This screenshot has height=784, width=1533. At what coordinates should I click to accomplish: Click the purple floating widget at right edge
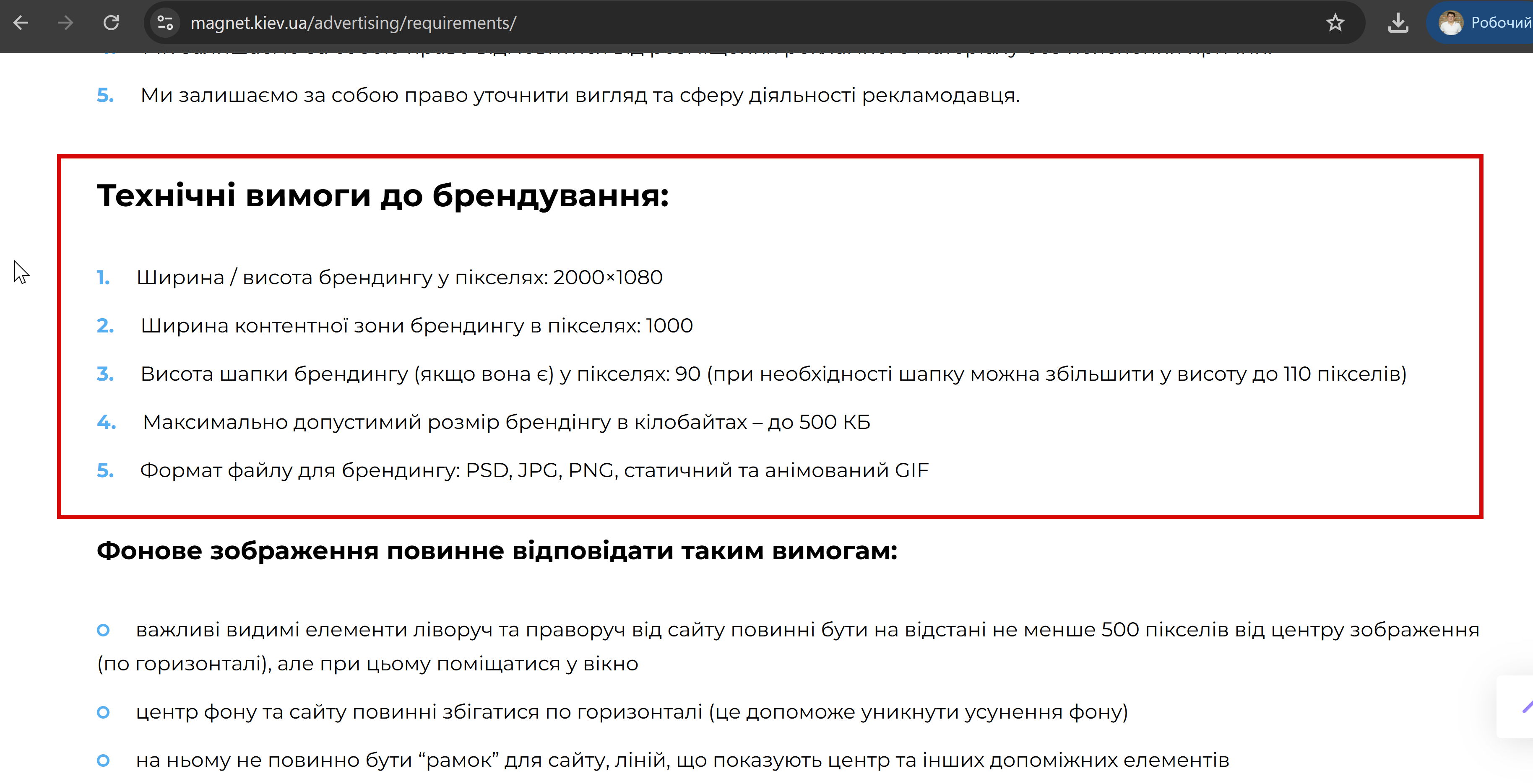[1523, 707]
